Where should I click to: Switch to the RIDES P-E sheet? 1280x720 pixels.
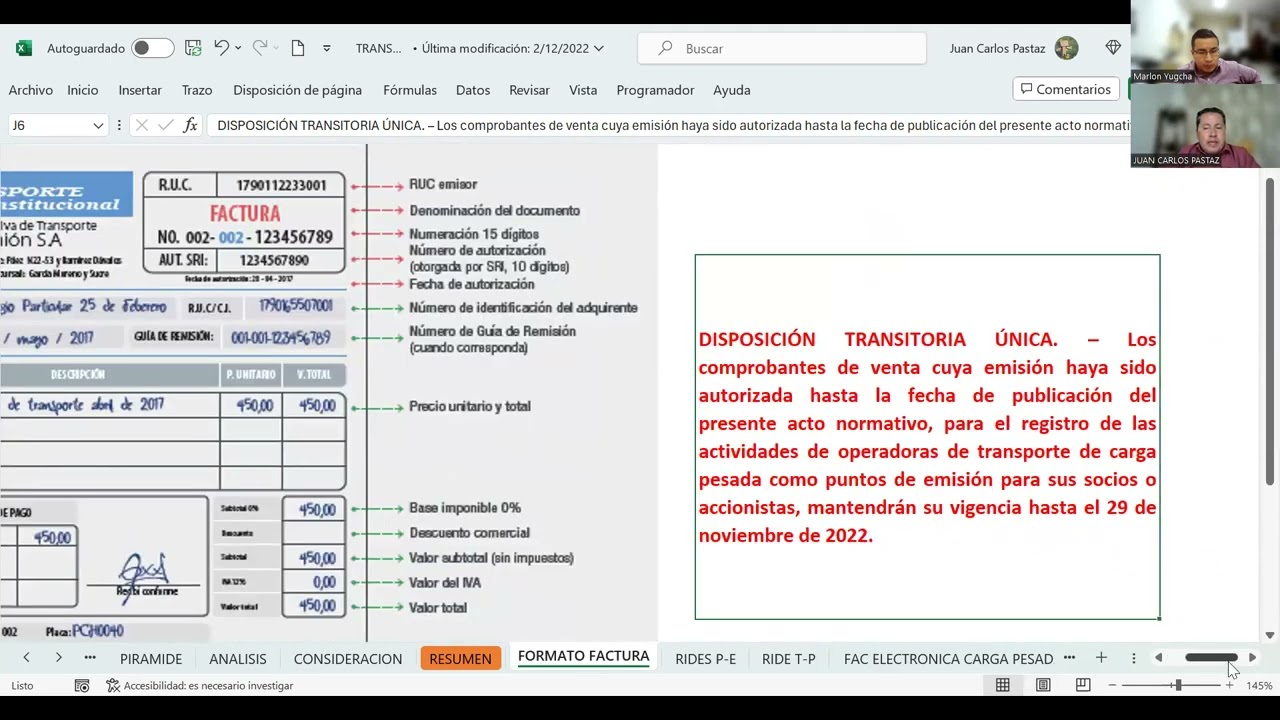[705, 659]
